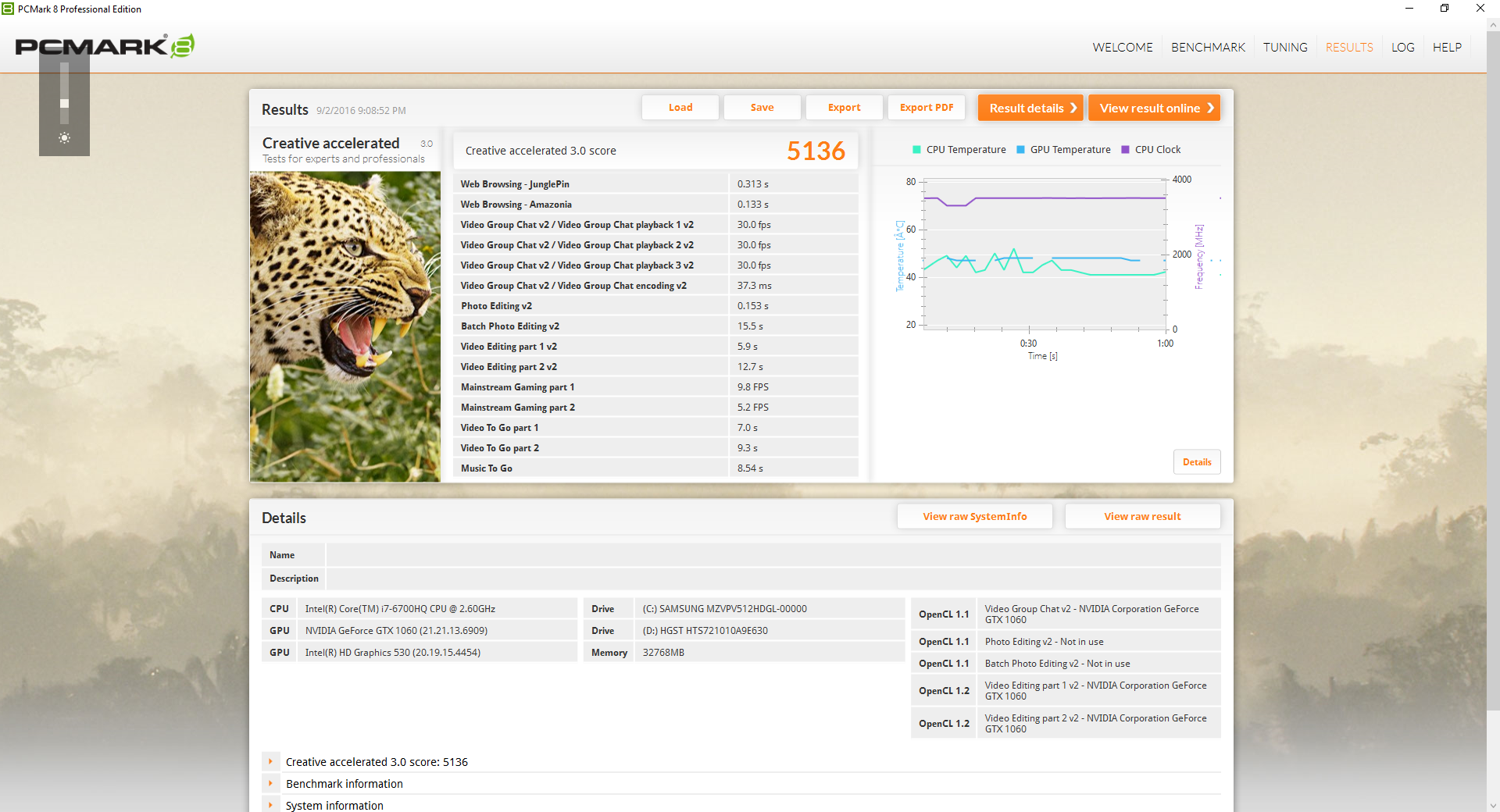The height and width of the screenshot is (812, 1500).
Task: Select Video Group Chat playback 1 v2 row
Action: pos(655,225)
